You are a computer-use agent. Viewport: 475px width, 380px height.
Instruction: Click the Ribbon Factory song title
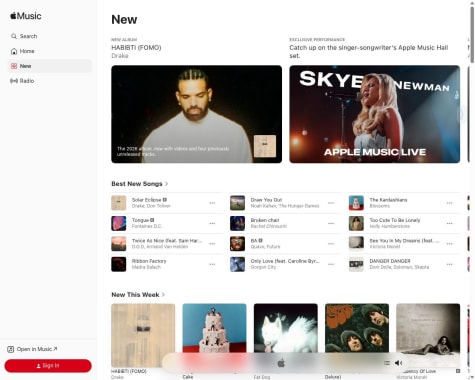(x=149, y=261)
